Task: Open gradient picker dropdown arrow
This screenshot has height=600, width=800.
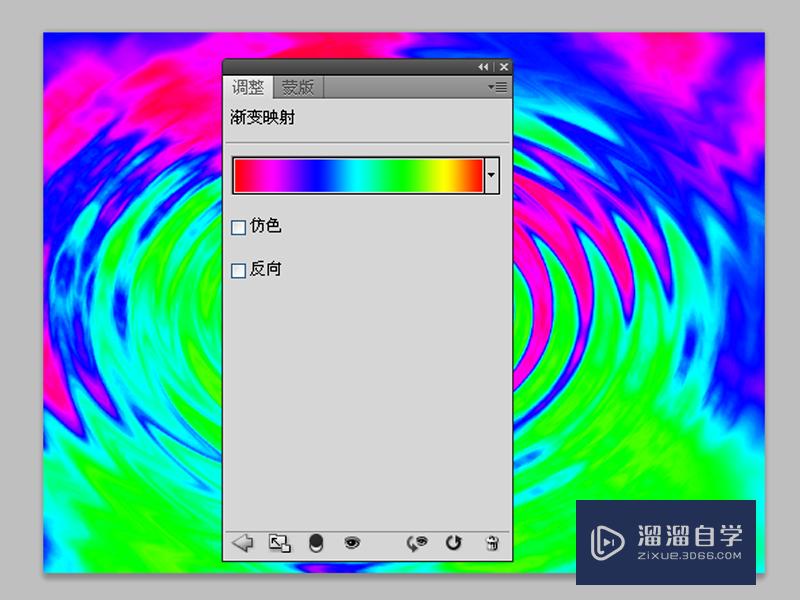Action: (x=491, y=175)
